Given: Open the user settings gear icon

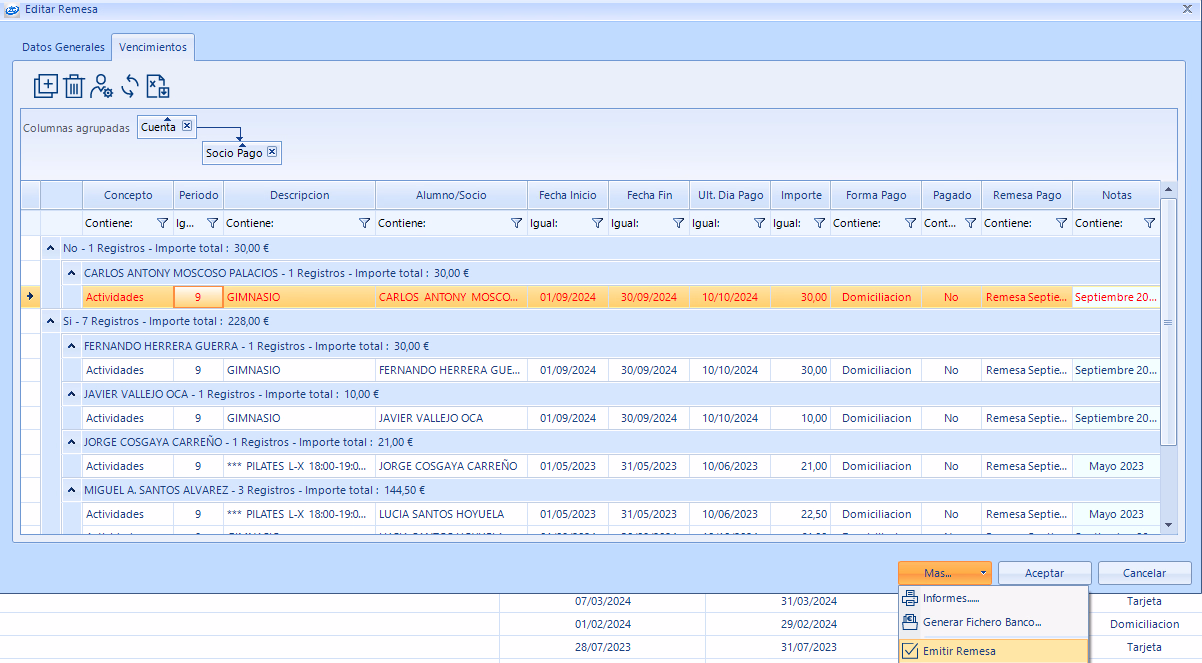Looking at the screenshot, I should pyautogui.click(x=101, y=87).
